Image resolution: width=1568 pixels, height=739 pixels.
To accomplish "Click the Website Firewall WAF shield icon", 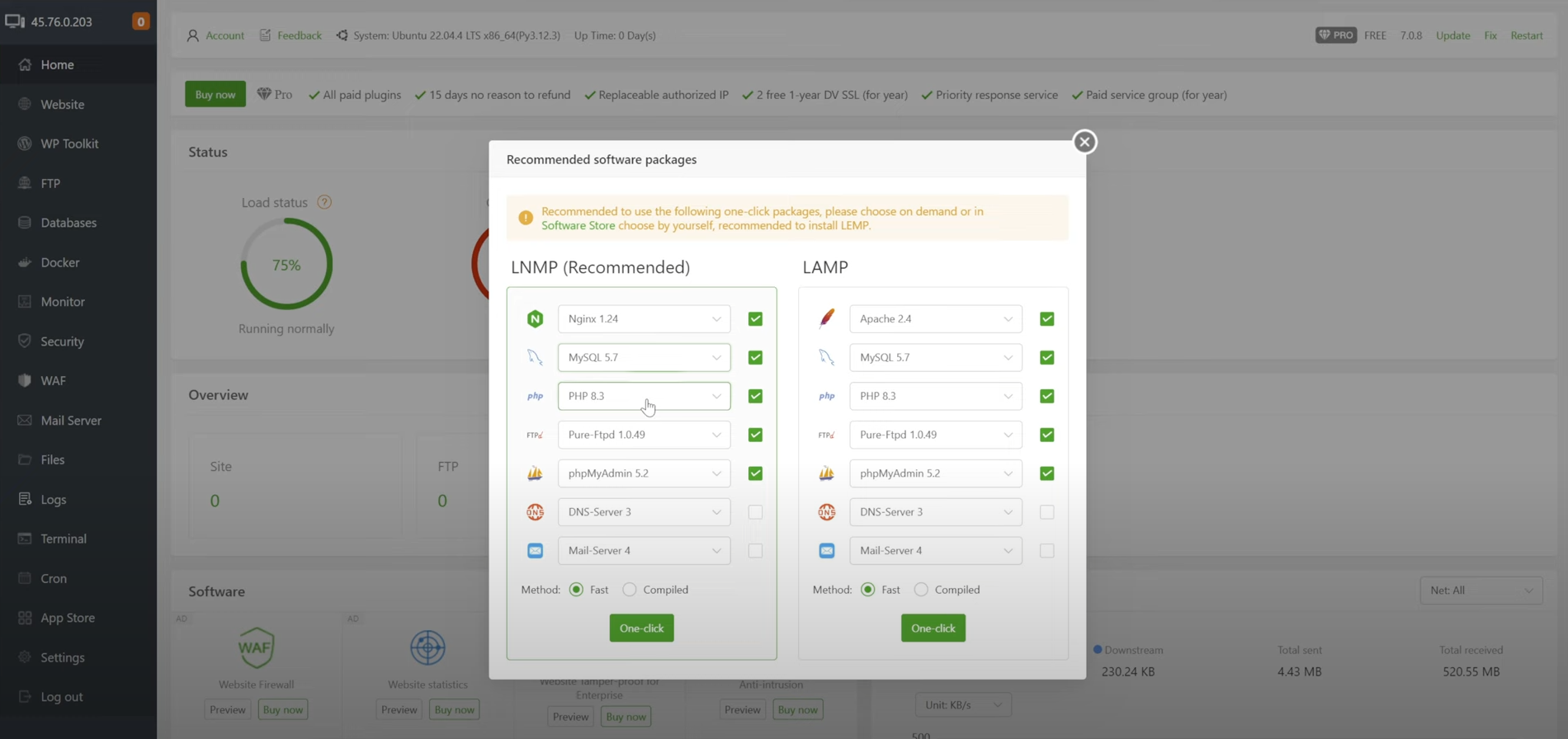I will (256, 647).
